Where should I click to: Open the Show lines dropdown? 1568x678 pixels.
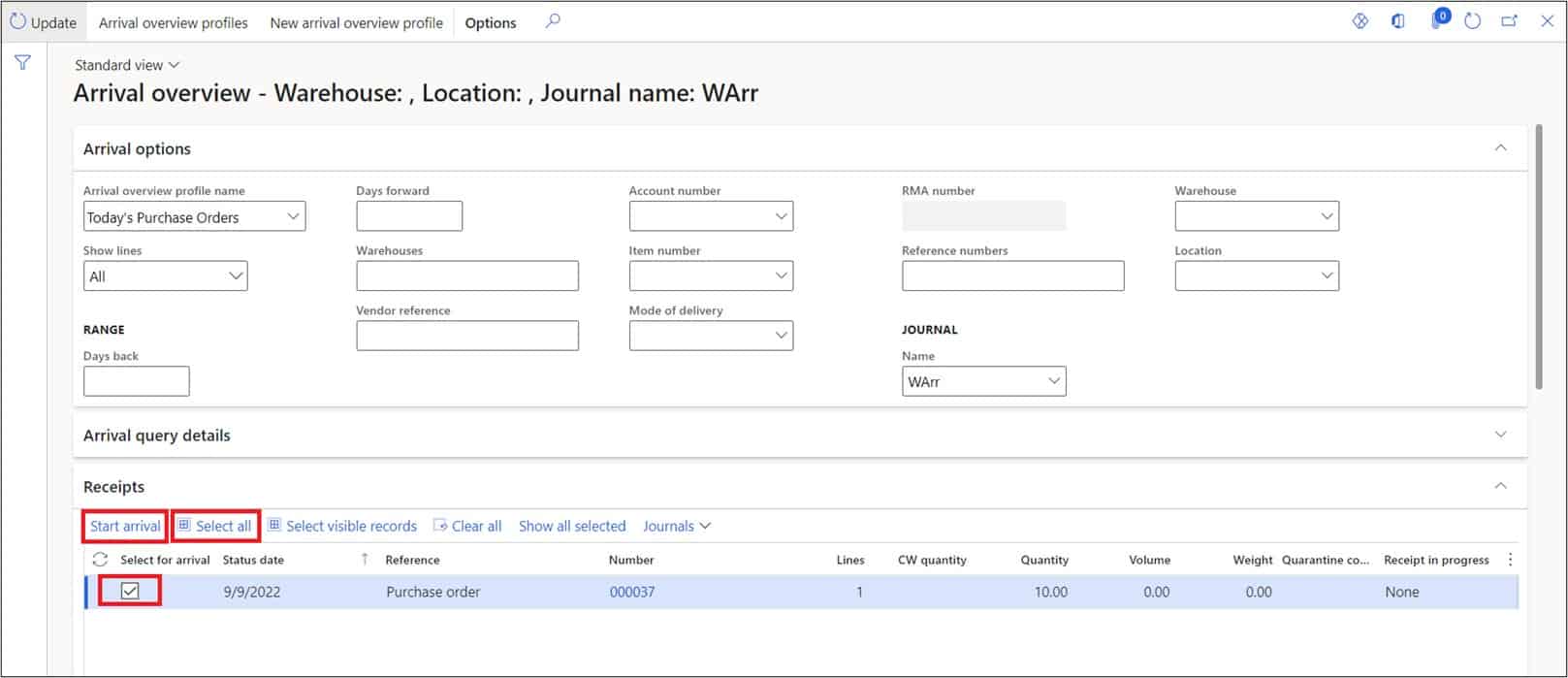(x=235, y=276)
